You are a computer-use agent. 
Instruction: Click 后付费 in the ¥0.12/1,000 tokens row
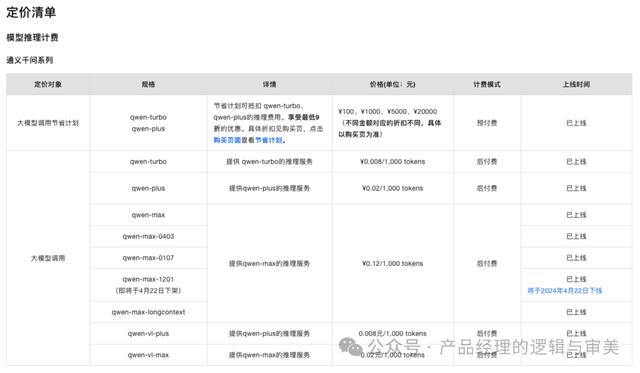pyautogui.click(x=487, y=264)
